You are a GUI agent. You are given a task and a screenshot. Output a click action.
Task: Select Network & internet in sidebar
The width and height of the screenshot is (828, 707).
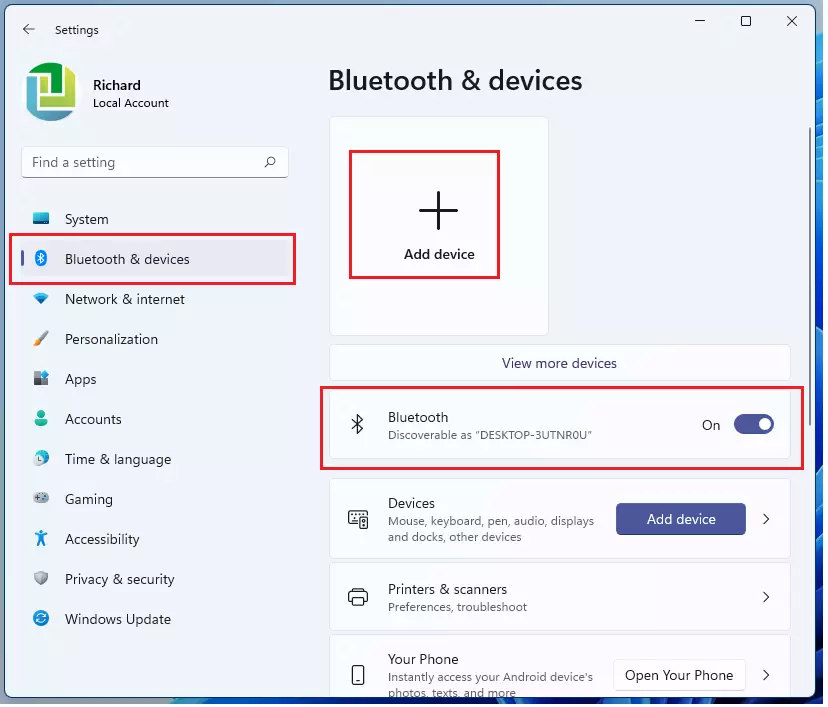pos(155,300)
